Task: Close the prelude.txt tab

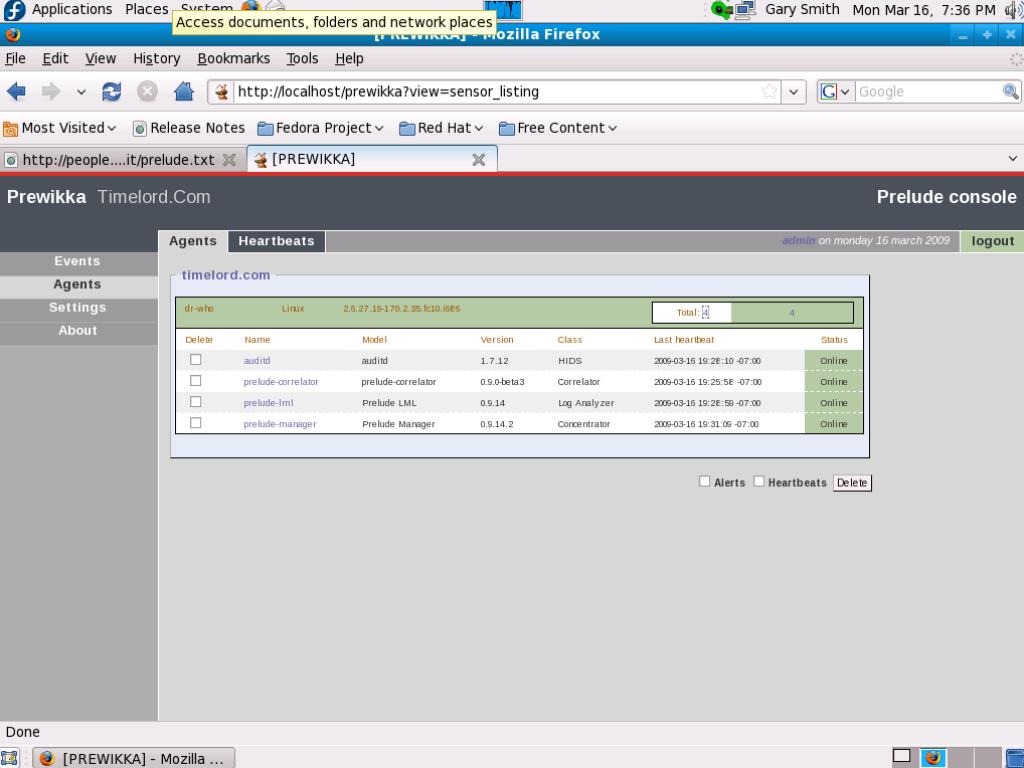Action: [x=229, y=159]
